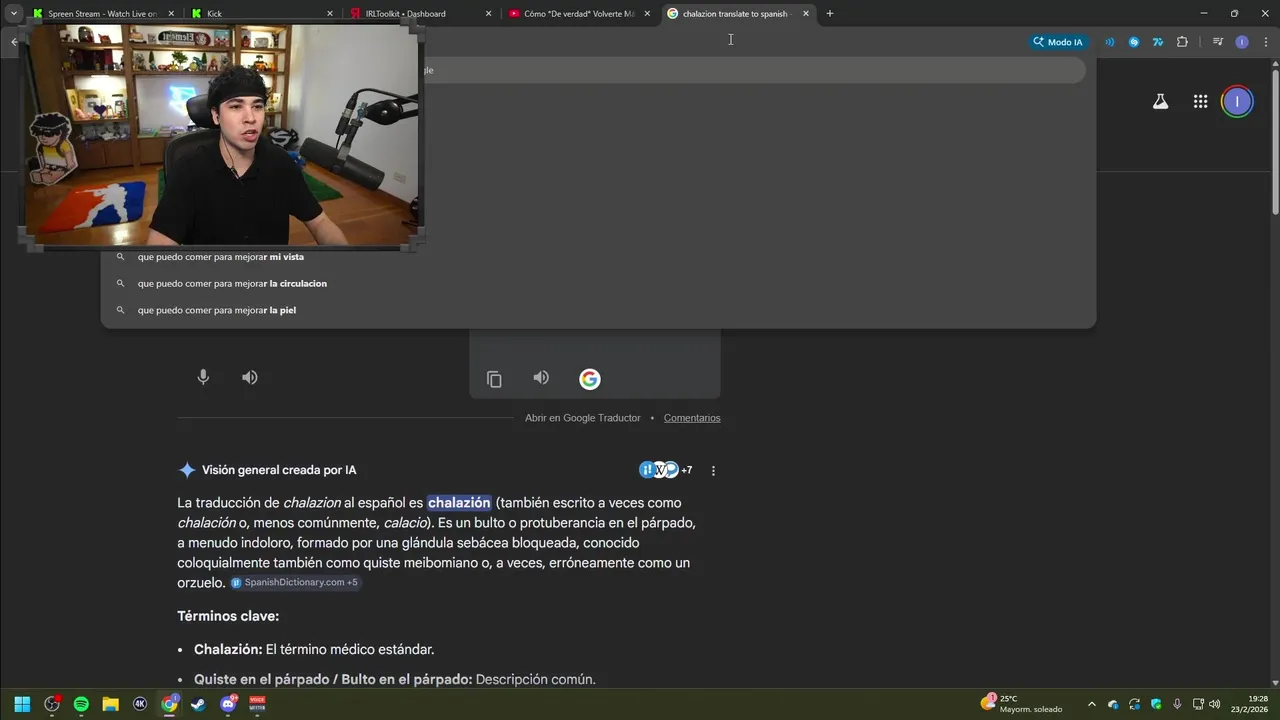
Task: Click the Comentarios link
Action: click(692, 418)
